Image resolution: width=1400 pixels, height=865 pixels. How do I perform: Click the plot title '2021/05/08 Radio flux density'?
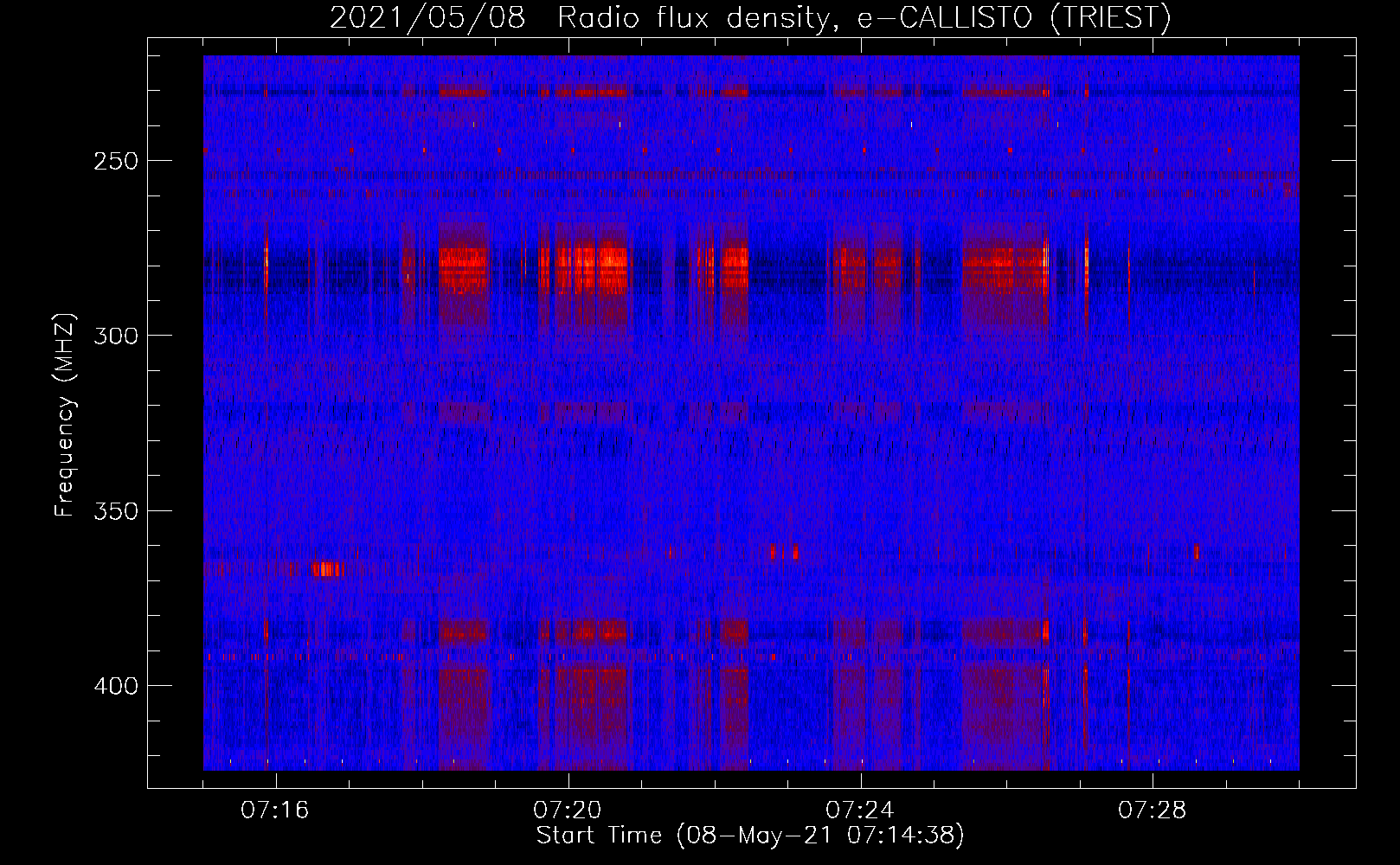[750, 17]
